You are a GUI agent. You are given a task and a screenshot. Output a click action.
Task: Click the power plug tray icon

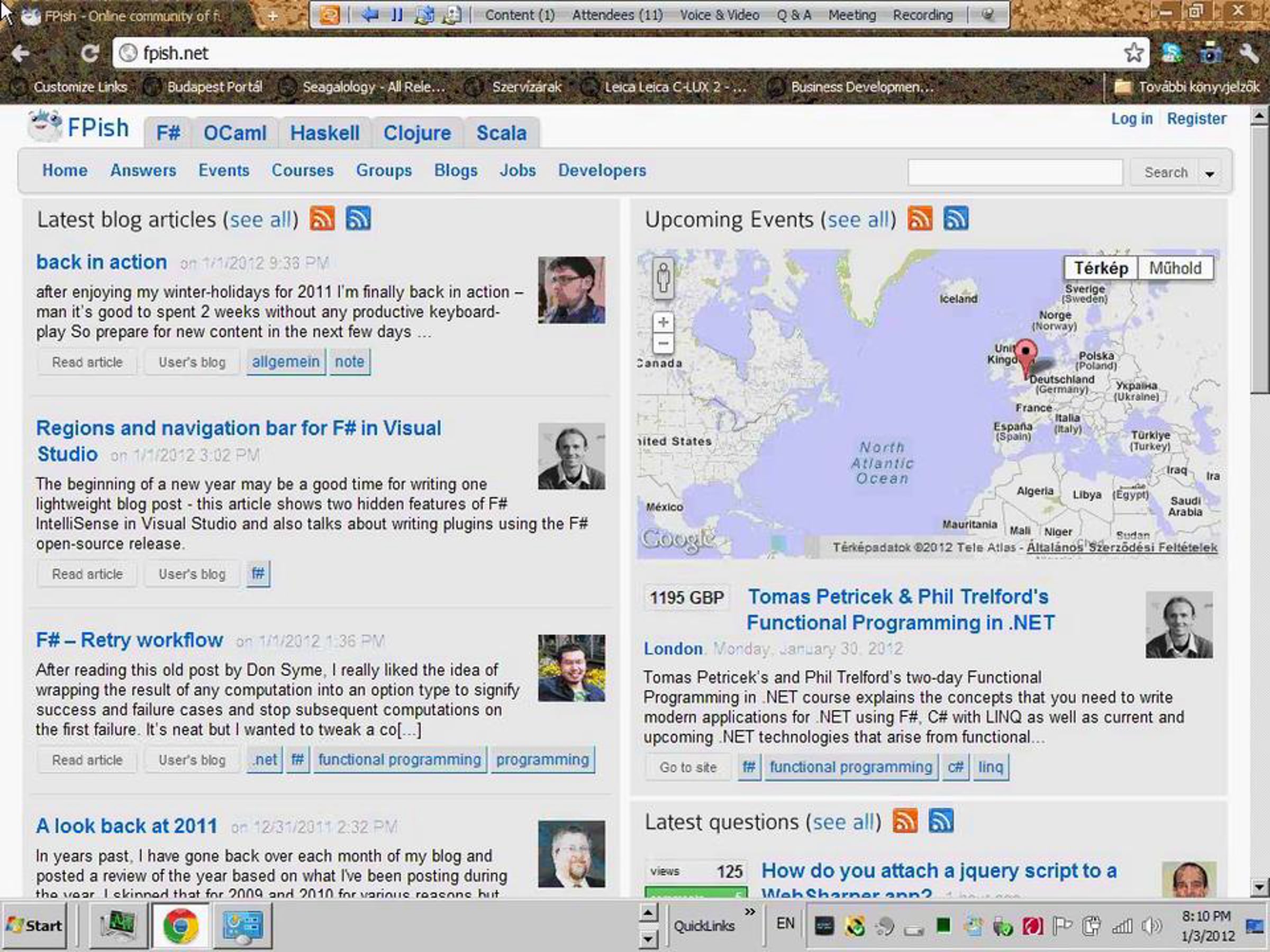point(1092,926)
